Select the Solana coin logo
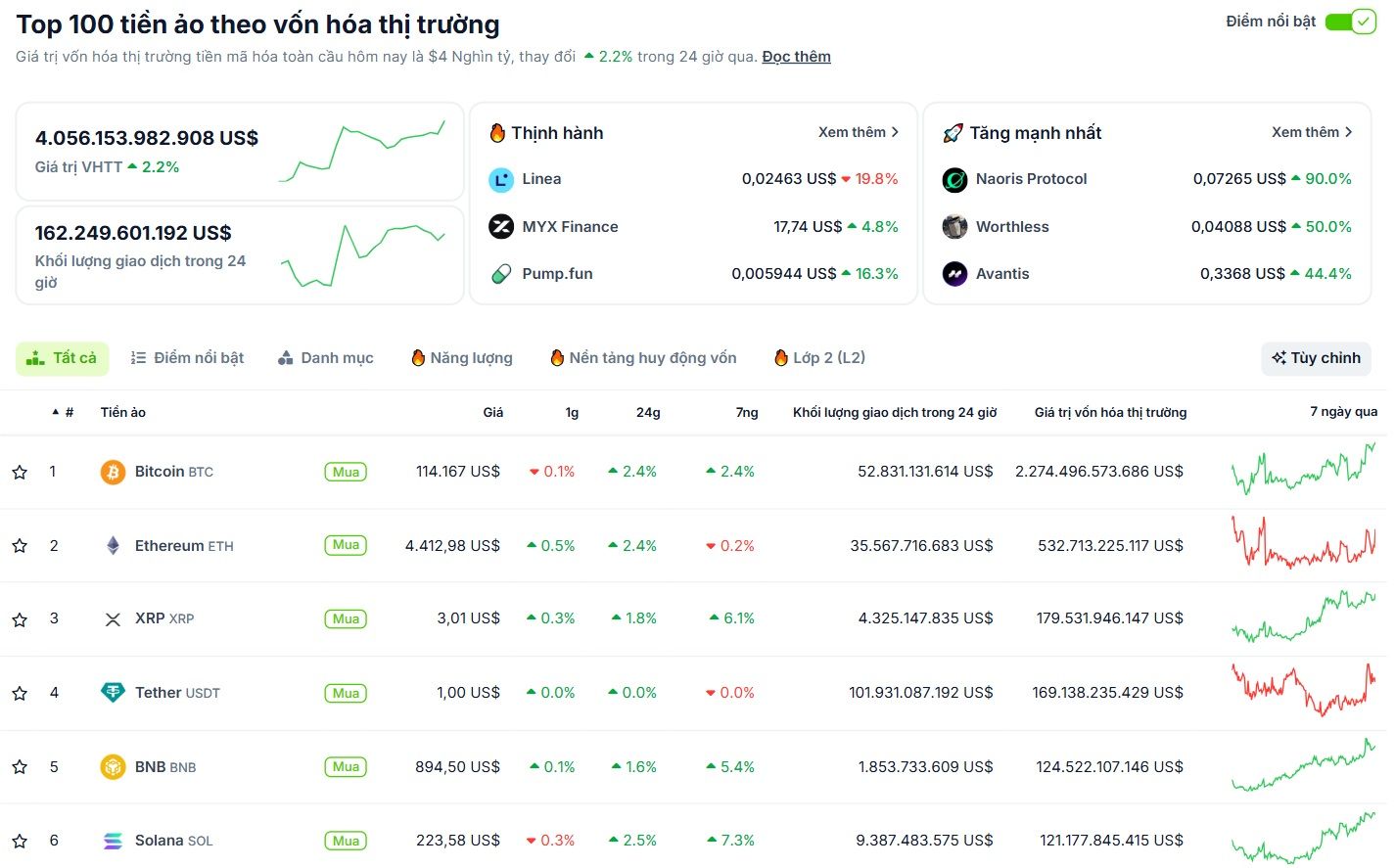This screenshot has width=1395, height=868. coord(112,840)
